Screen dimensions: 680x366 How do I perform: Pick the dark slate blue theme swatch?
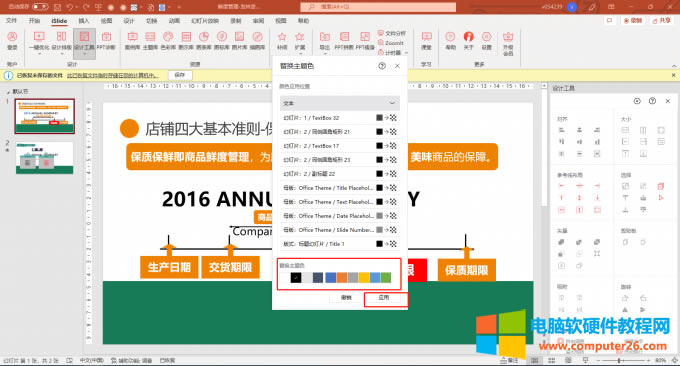click(x=318, y=278)
